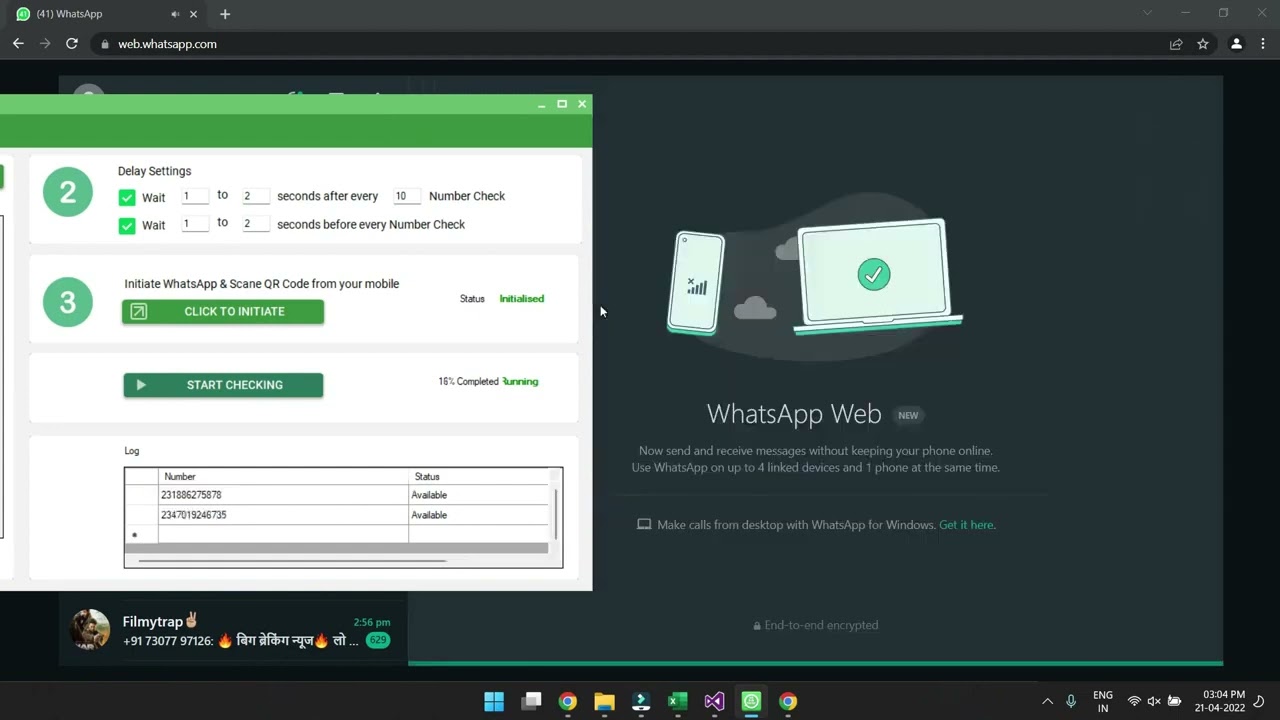This screenshot has width=1280, height=720.
Task: Edit the Number Check count field showing 10
Action: point(407,196)
